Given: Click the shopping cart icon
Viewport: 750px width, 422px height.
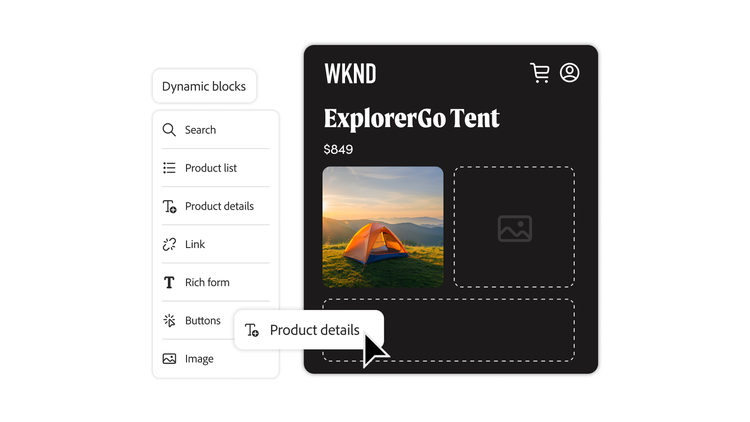Looking at the screenshot, I should [x=540, y=73].
